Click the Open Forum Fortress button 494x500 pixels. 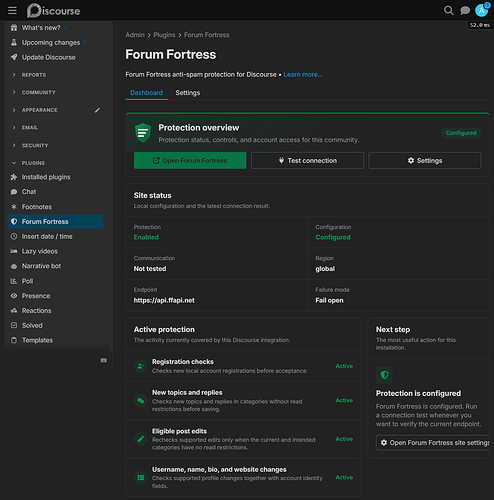pos(190,161)
